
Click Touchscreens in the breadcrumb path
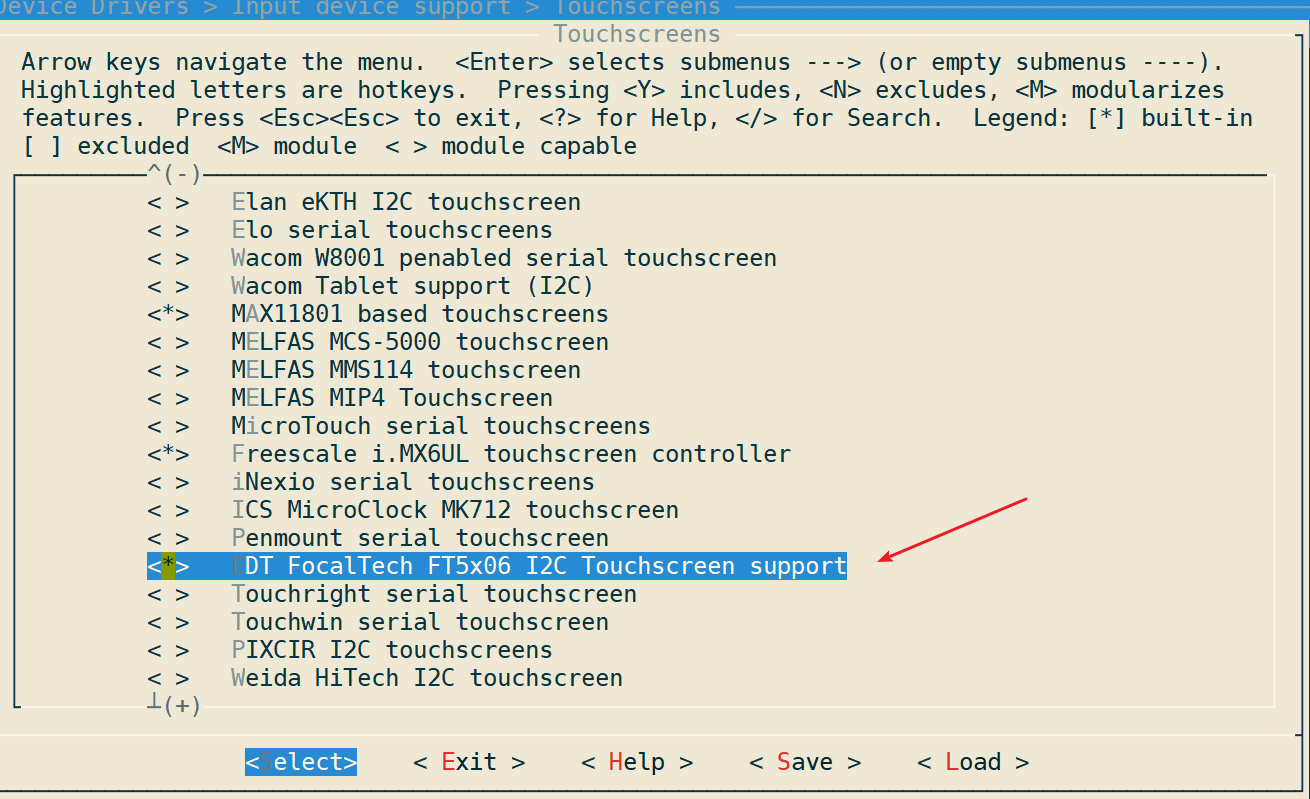click(x=637, y=8)
